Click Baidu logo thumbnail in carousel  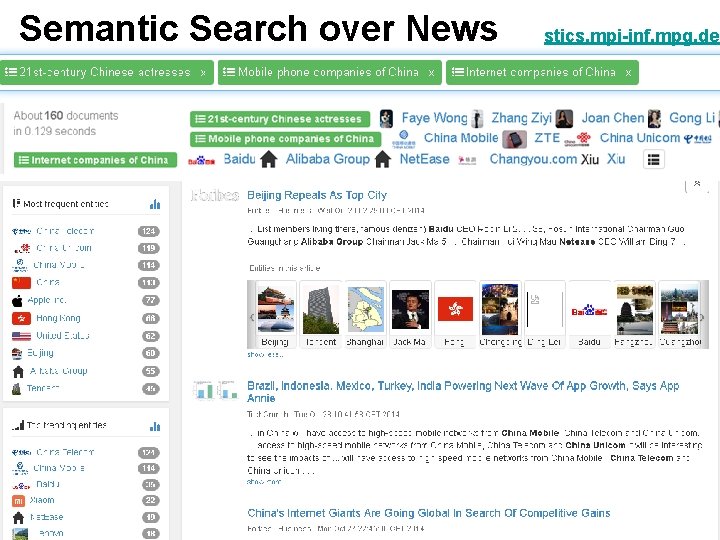[589, 311]
